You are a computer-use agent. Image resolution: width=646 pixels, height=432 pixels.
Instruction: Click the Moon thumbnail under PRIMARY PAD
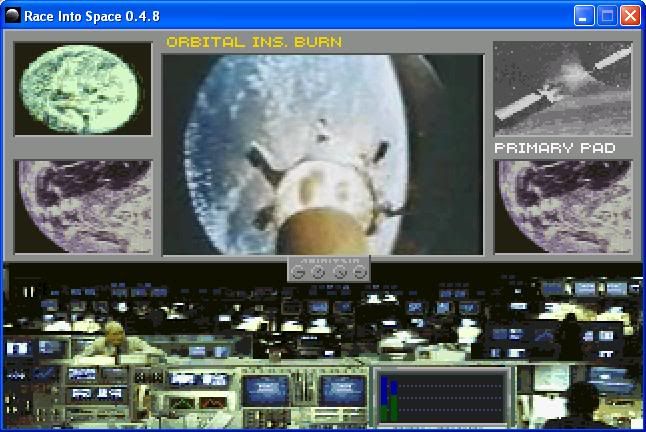click(563, 207)
